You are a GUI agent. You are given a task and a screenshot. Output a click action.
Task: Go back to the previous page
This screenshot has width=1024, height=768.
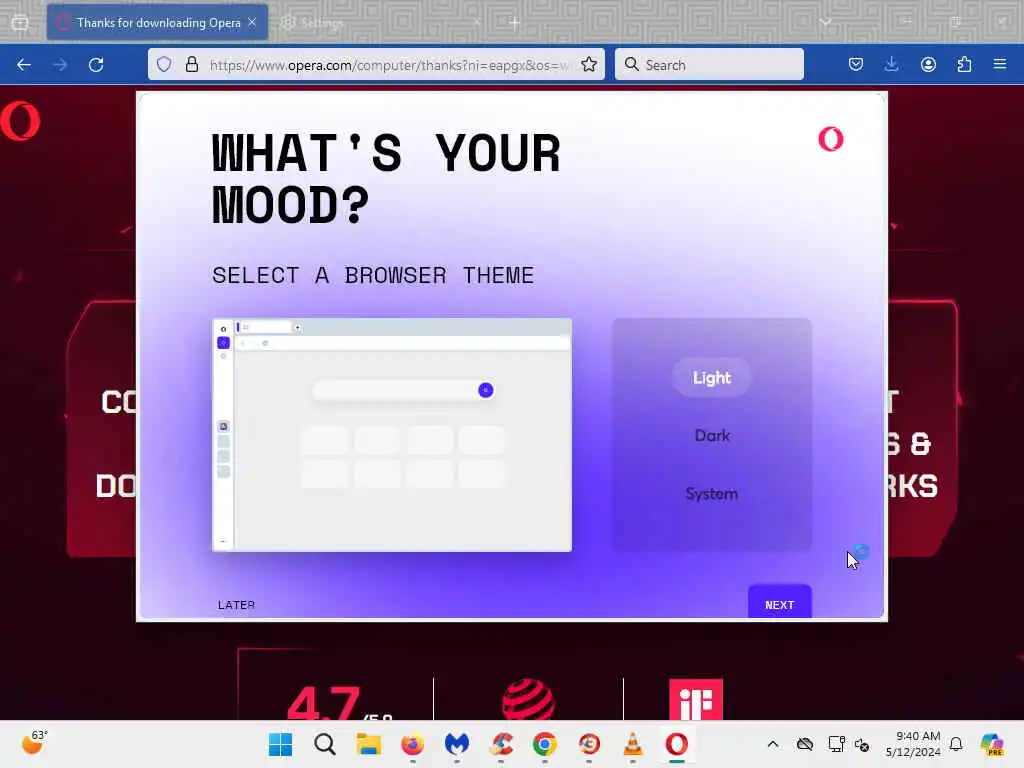tap(24, 65)
